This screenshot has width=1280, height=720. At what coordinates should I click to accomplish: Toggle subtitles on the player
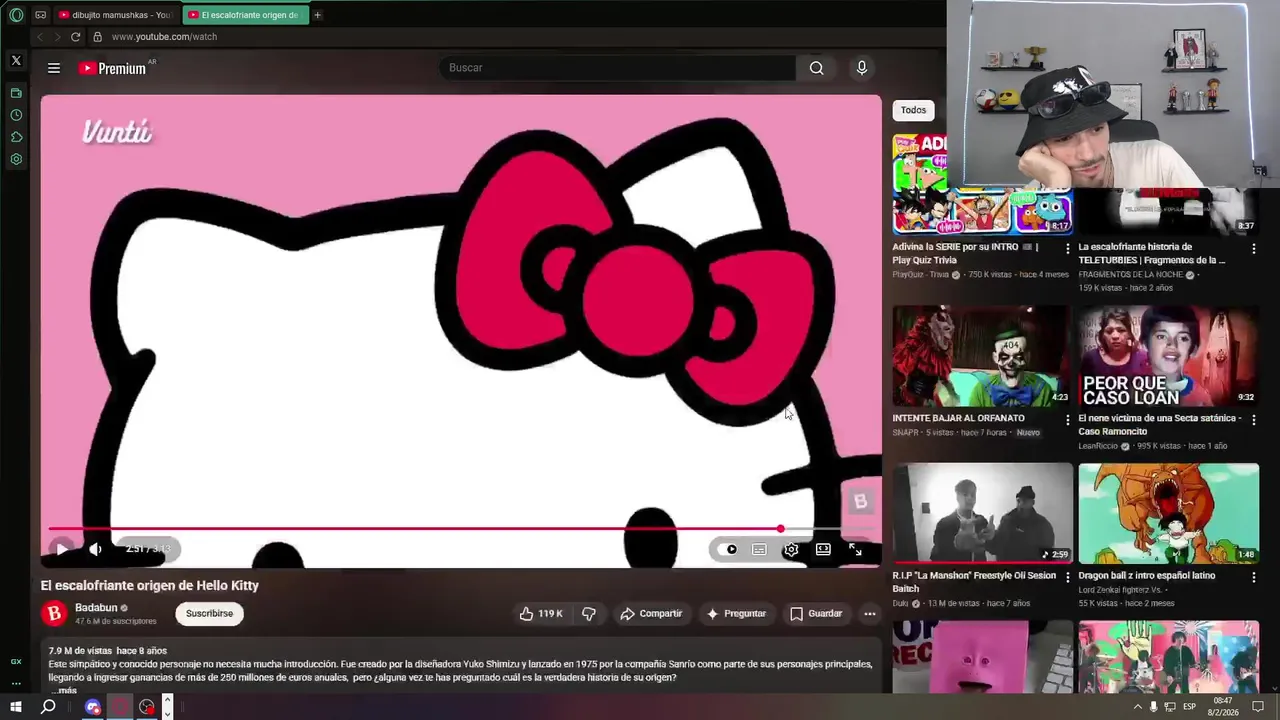click(x=760, y=549)
